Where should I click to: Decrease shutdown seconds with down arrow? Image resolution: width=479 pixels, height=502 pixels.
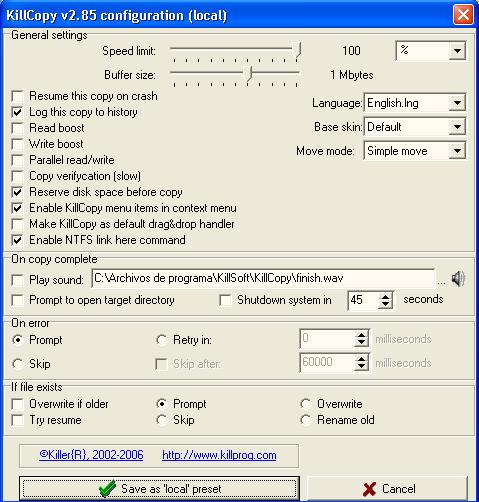(x=385, y=304)
